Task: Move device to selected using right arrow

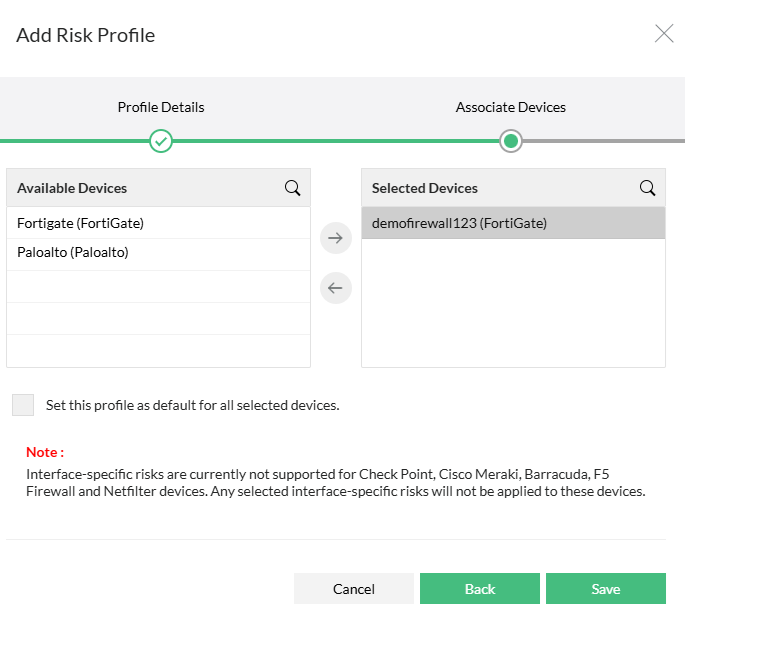Action: pyautogui.click(x=336, y=238)
